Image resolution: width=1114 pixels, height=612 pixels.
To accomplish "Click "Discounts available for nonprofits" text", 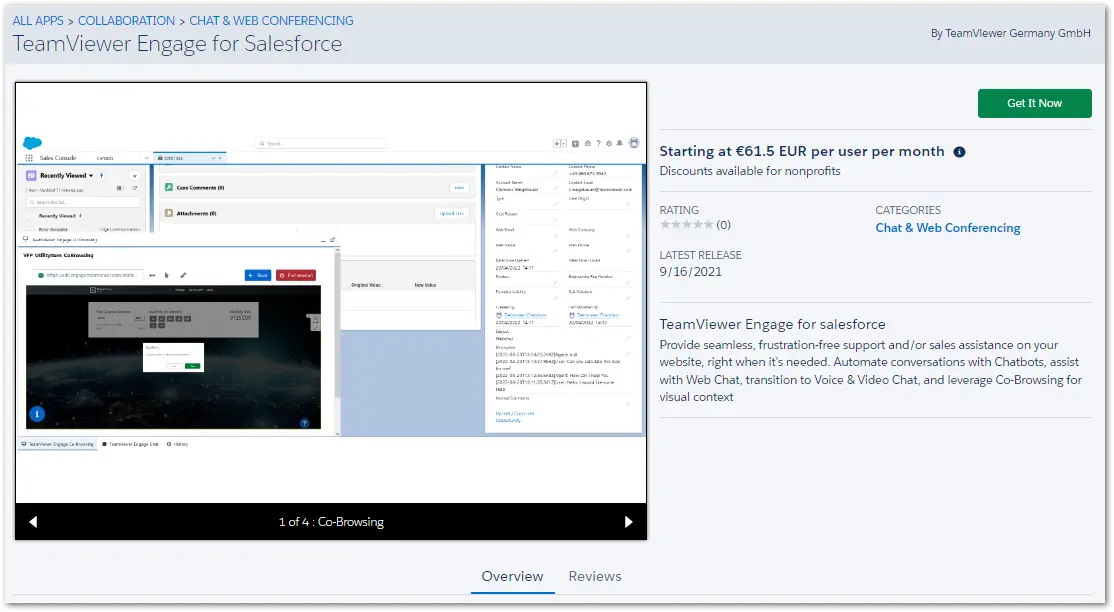I will (x=750, y=171).
